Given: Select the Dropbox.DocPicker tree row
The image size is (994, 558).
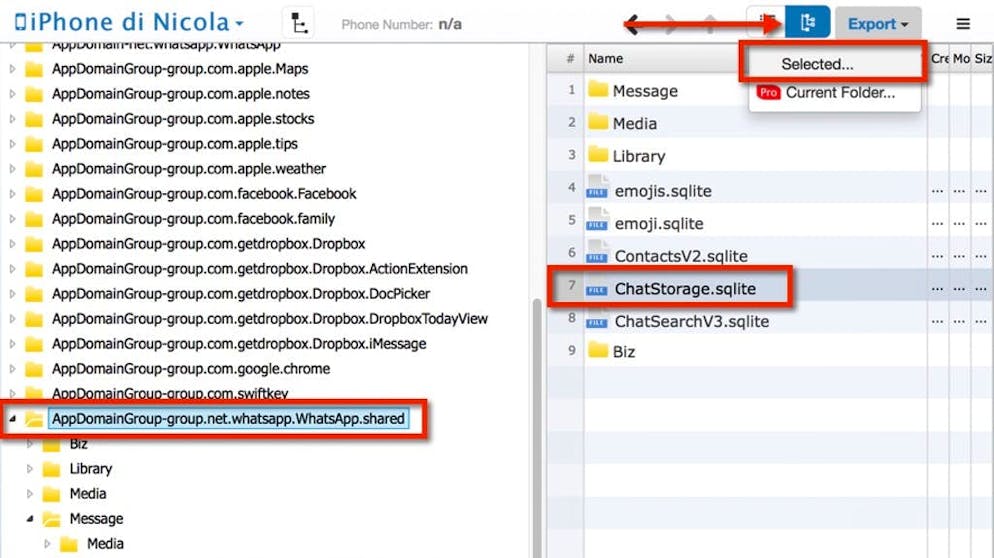Looking at the screenshot, I should [x=241, y=294].
